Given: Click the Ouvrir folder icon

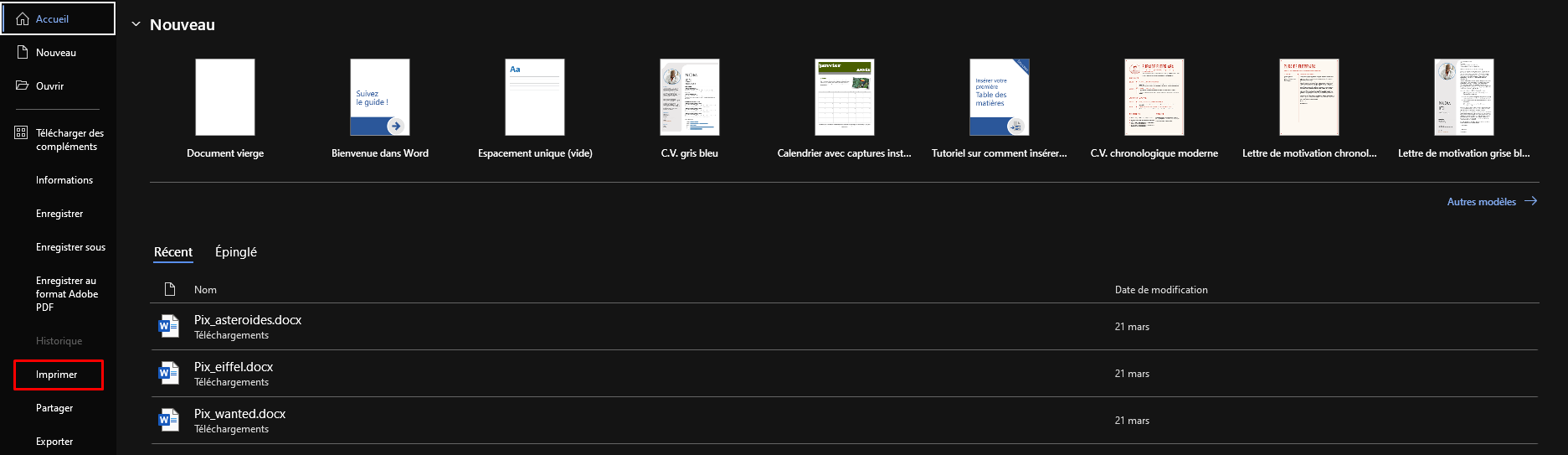Looking at the screenshot, I should (23, 85).
